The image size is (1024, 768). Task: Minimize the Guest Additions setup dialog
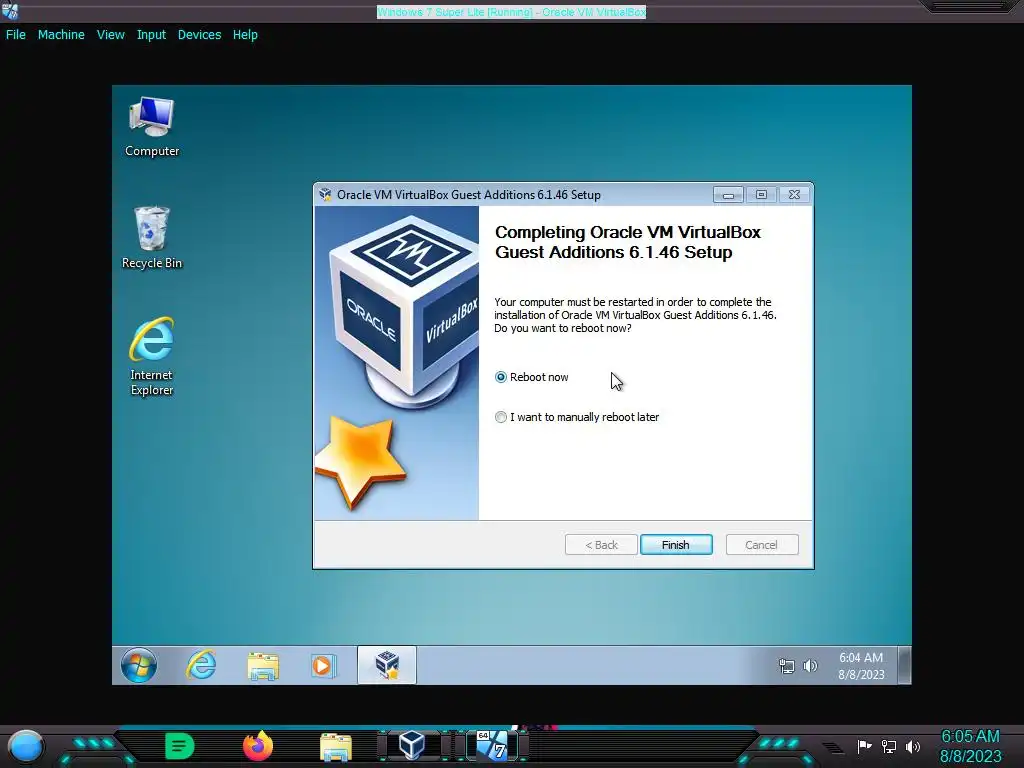pyautogui.click(x=728, y=195)
